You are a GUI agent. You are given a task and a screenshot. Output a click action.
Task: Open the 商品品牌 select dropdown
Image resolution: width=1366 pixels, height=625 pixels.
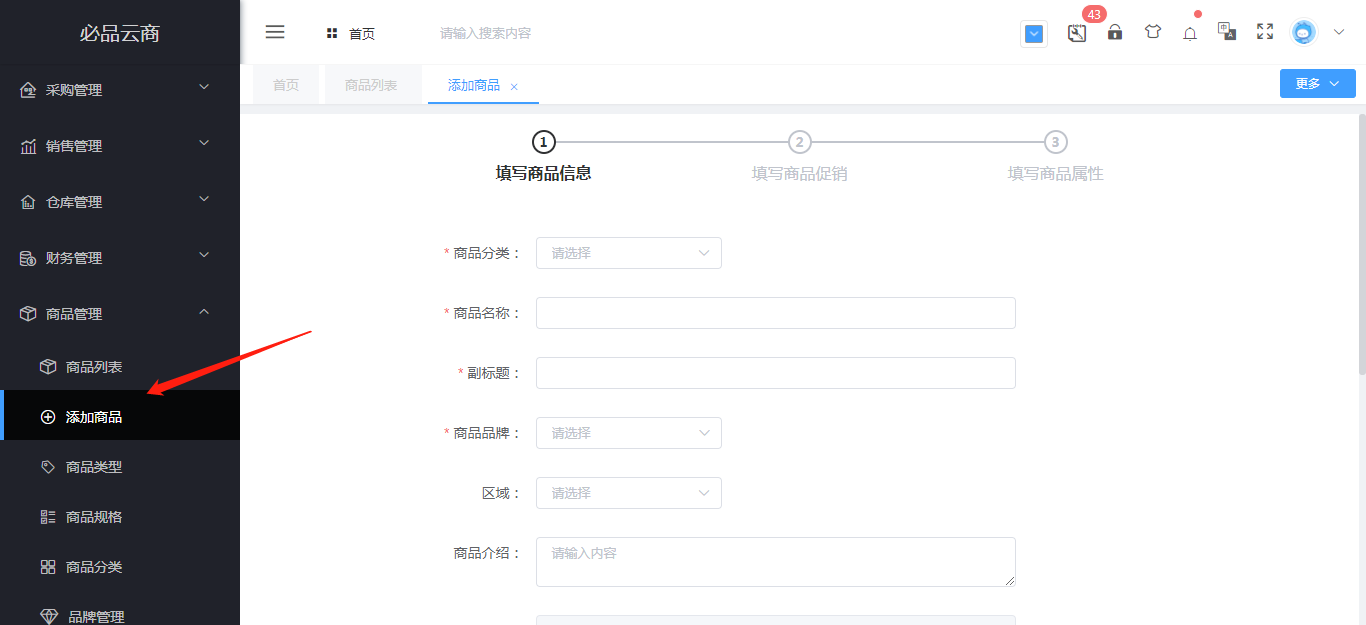[x=629, y=433]
